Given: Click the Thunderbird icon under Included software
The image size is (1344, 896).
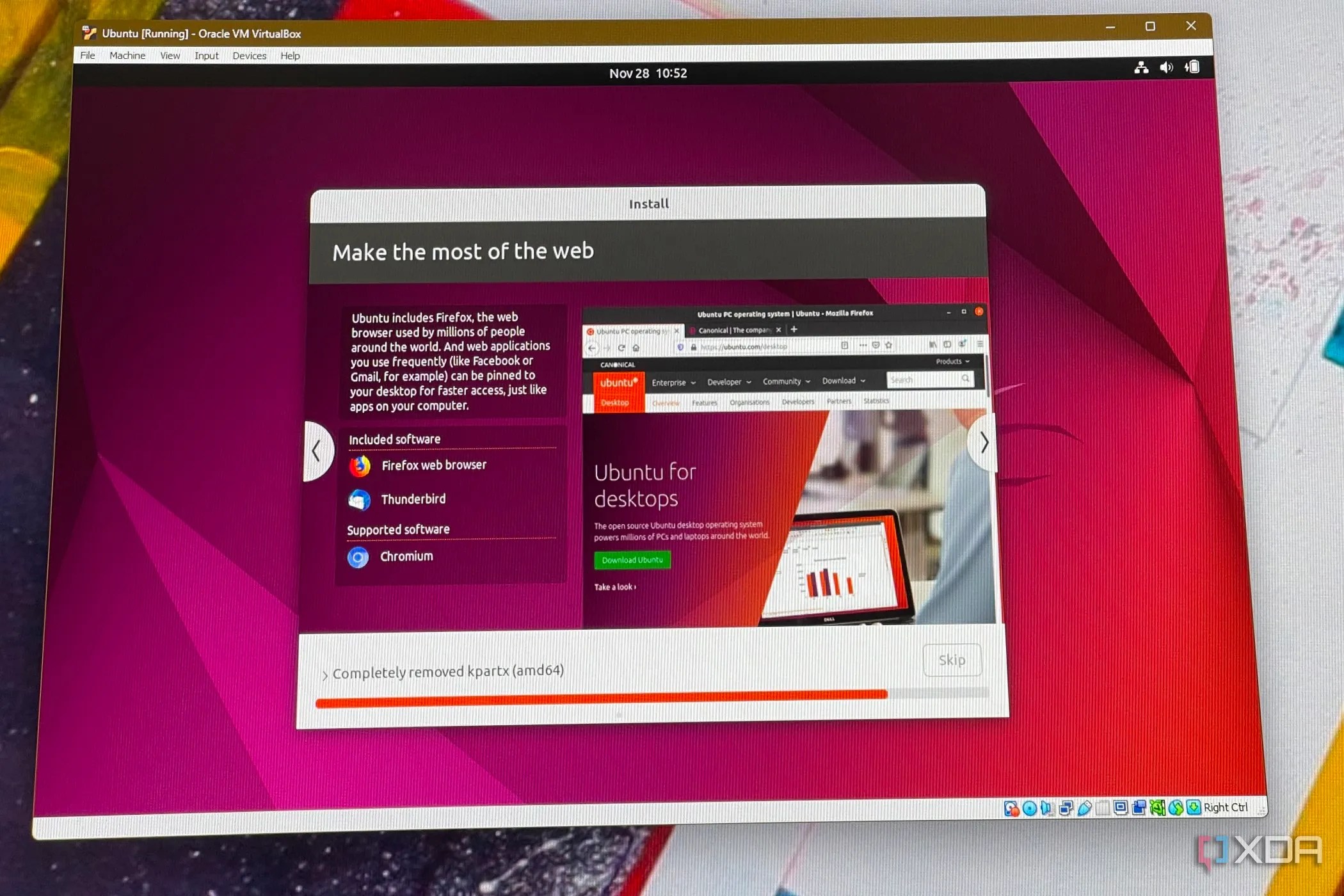Looking at the screenshot, I should point(360,500).
